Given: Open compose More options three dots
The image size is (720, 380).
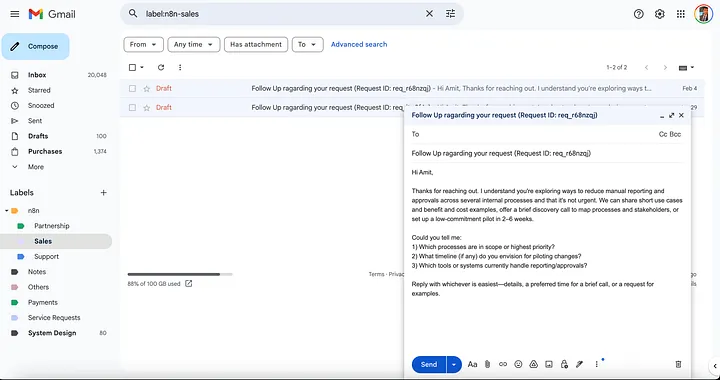Looking at the screenshot, I should 596,364.
